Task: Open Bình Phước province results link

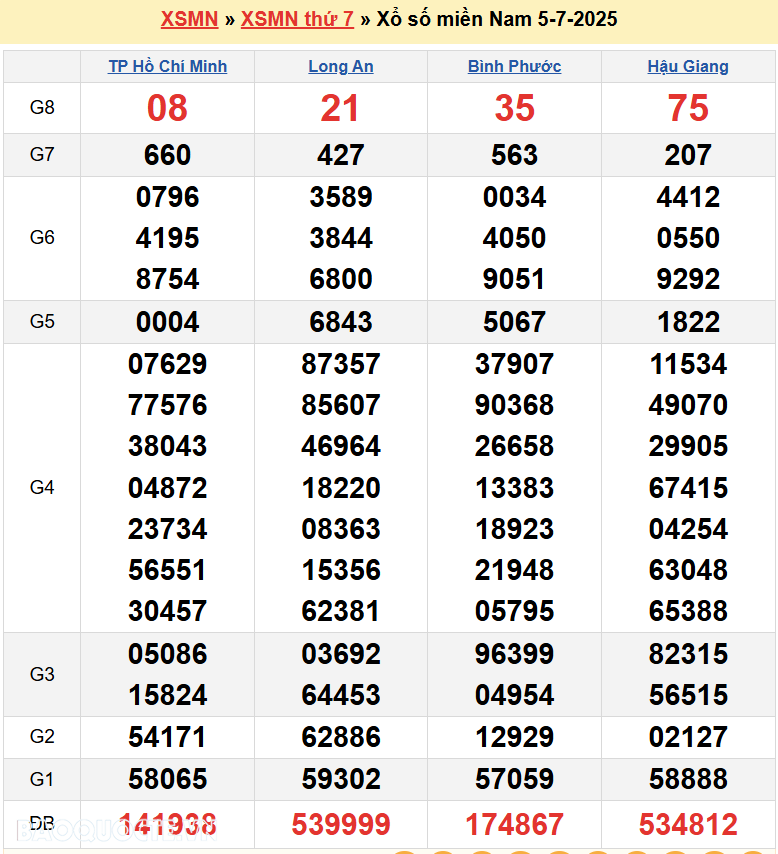Action: point(514,67)
